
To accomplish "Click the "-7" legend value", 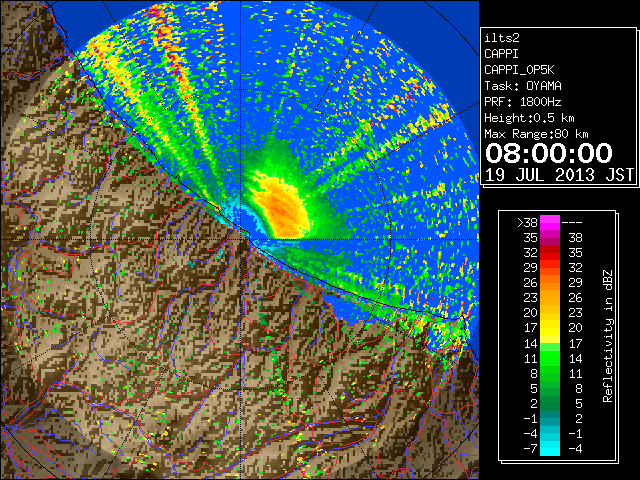I will 530,449.
